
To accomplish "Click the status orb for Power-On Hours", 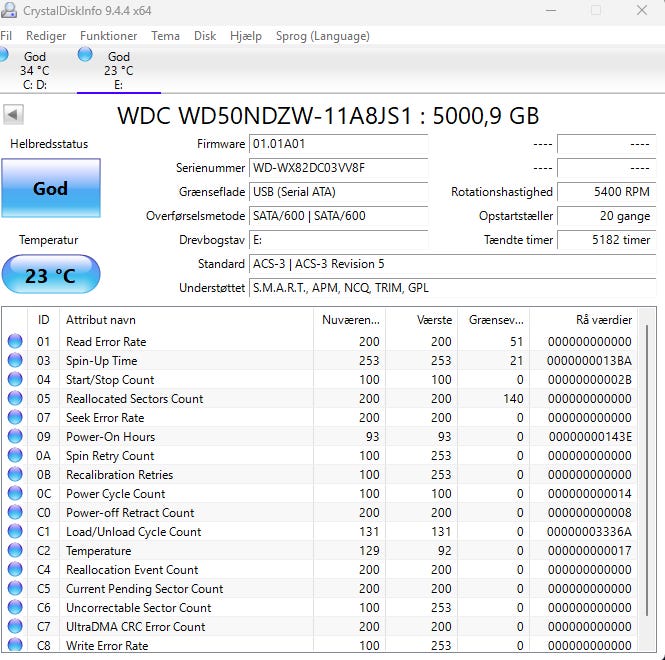I will pyautogui.click(x=15, y=436).
